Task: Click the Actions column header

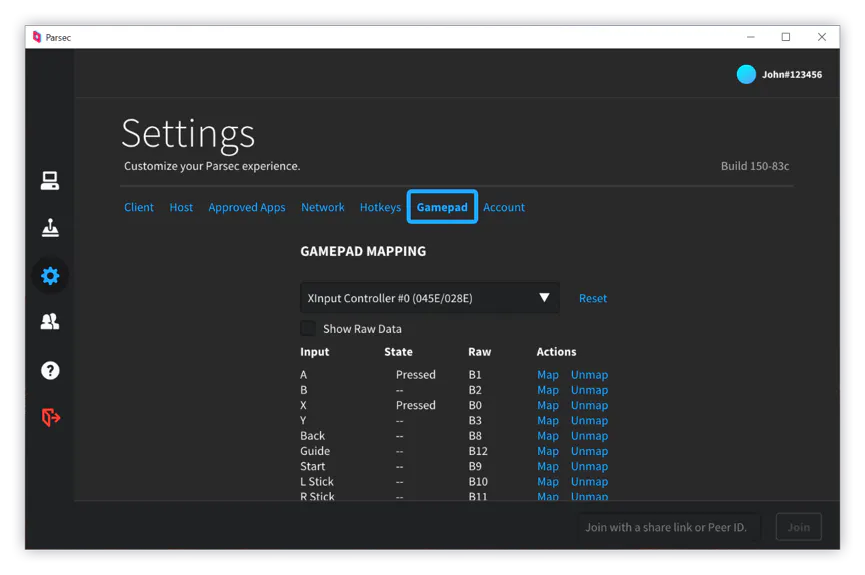Action: pos(556,352)
